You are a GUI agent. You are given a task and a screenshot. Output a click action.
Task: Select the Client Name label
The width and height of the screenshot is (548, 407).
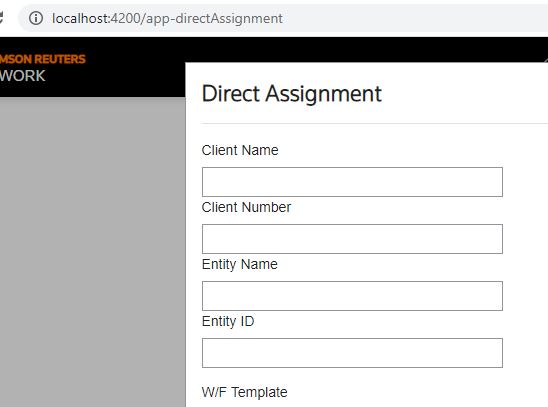pos(240,150)
